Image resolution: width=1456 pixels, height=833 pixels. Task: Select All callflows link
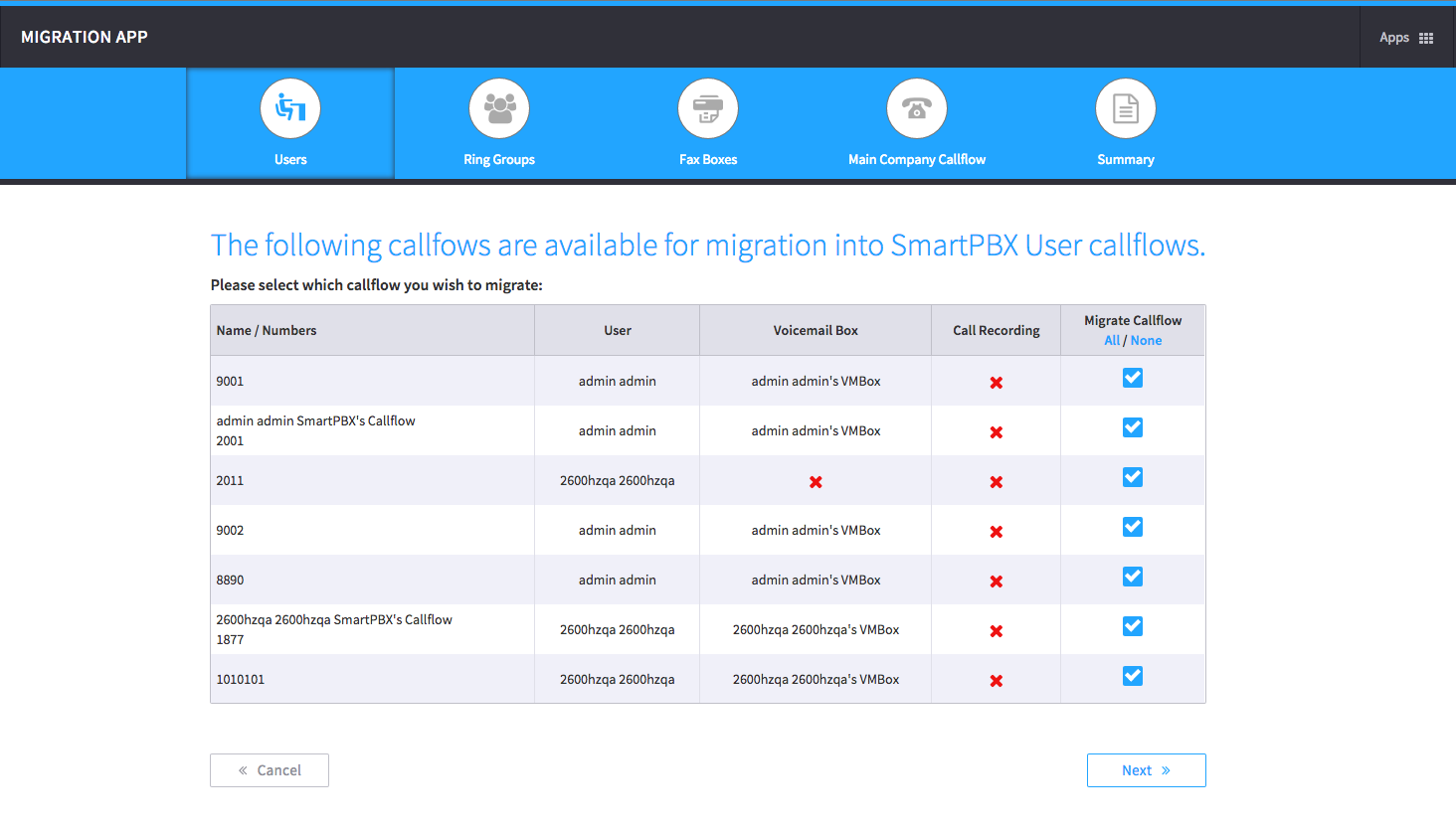coord(1112,340)
